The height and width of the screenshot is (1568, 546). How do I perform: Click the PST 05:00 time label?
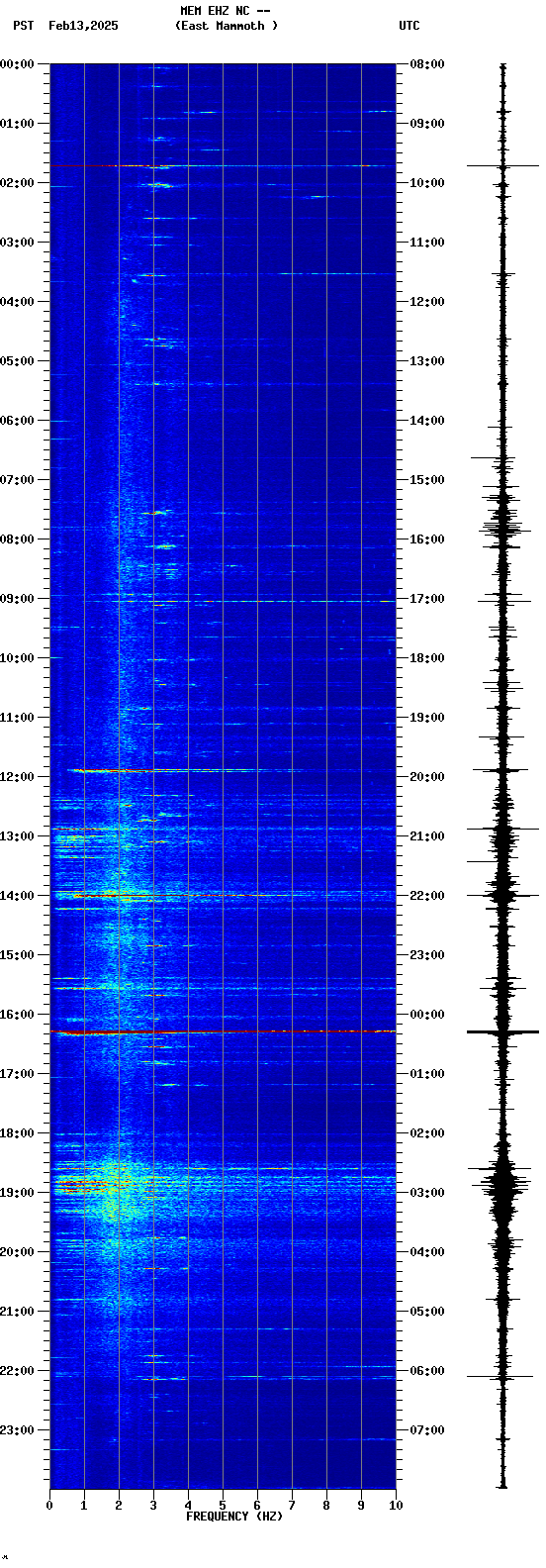17,361
